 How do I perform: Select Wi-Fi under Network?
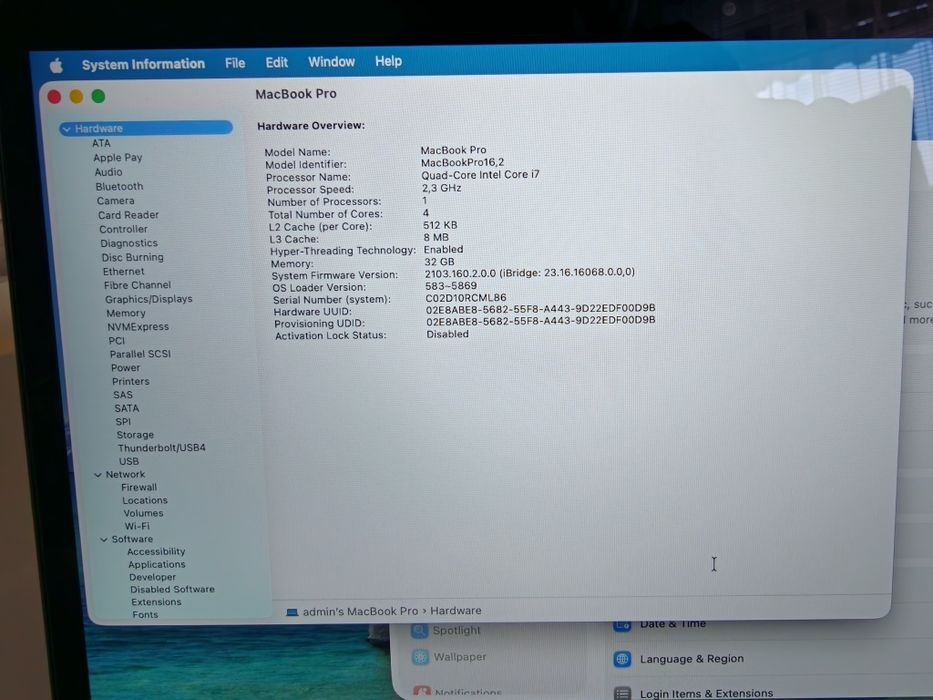137,526
